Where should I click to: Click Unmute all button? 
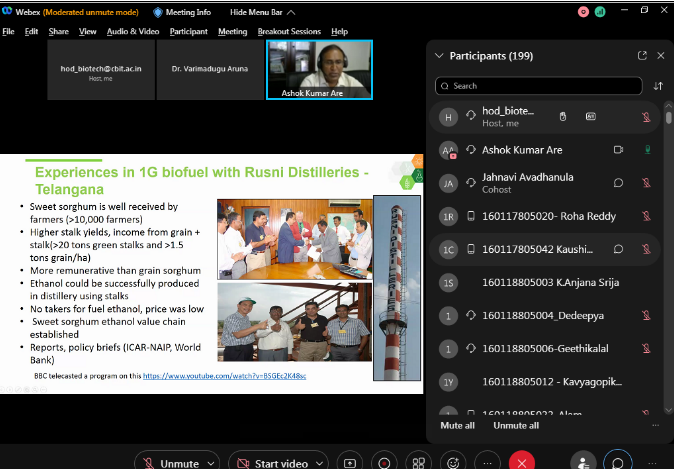click(x=516, y=426)
